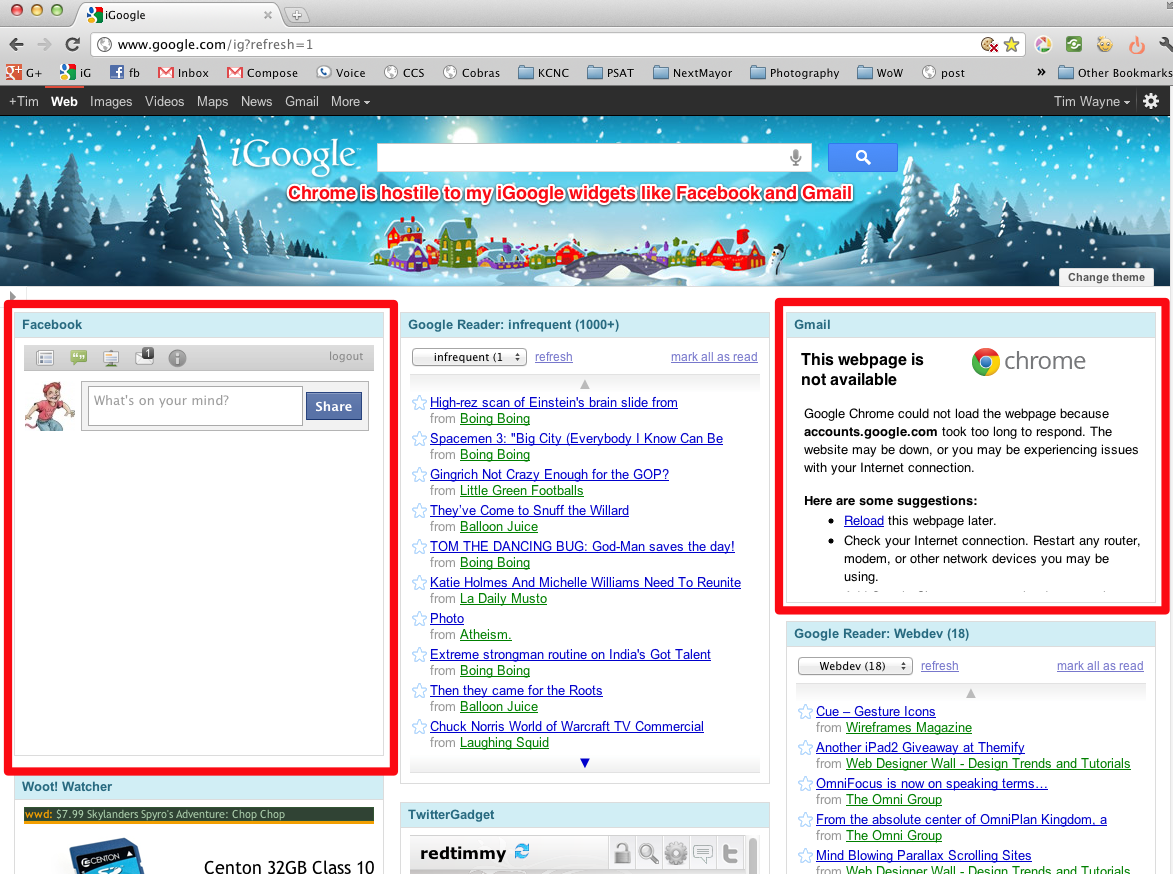The image size is (1173, 874).
Task: Open Facebook widget notifications monitor icon
Action: pyautogui.click(x=111, y=358)
